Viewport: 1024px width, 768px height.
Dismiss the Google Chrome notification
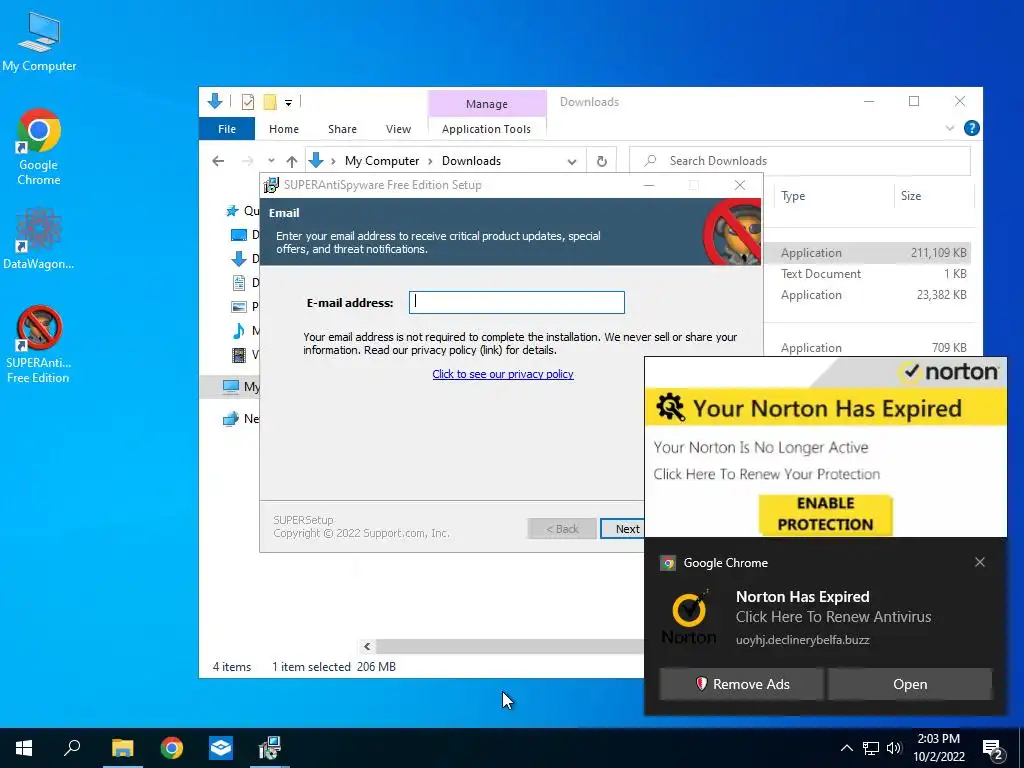click(980, 562)
